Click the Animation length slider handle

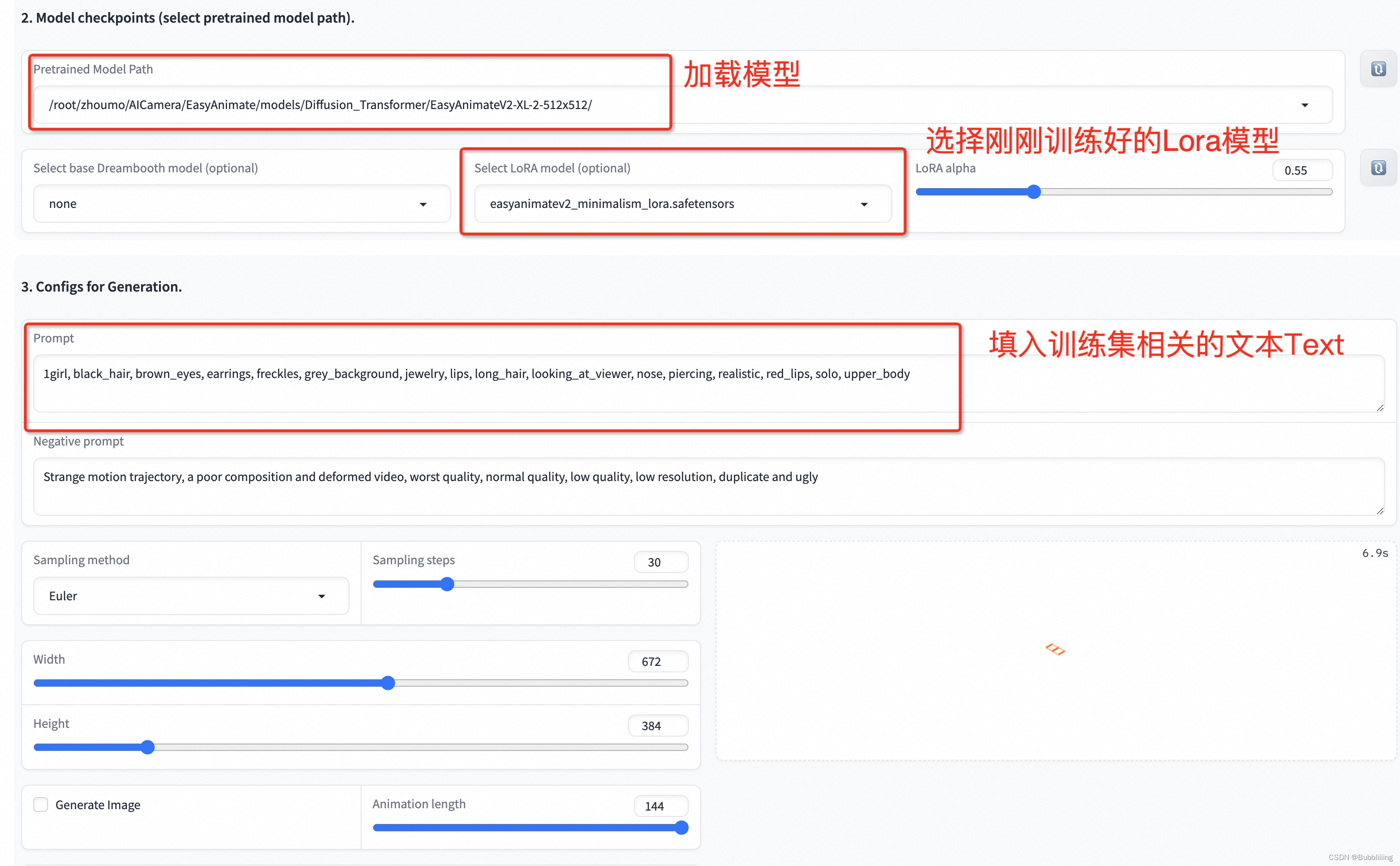tap(681, 828)
